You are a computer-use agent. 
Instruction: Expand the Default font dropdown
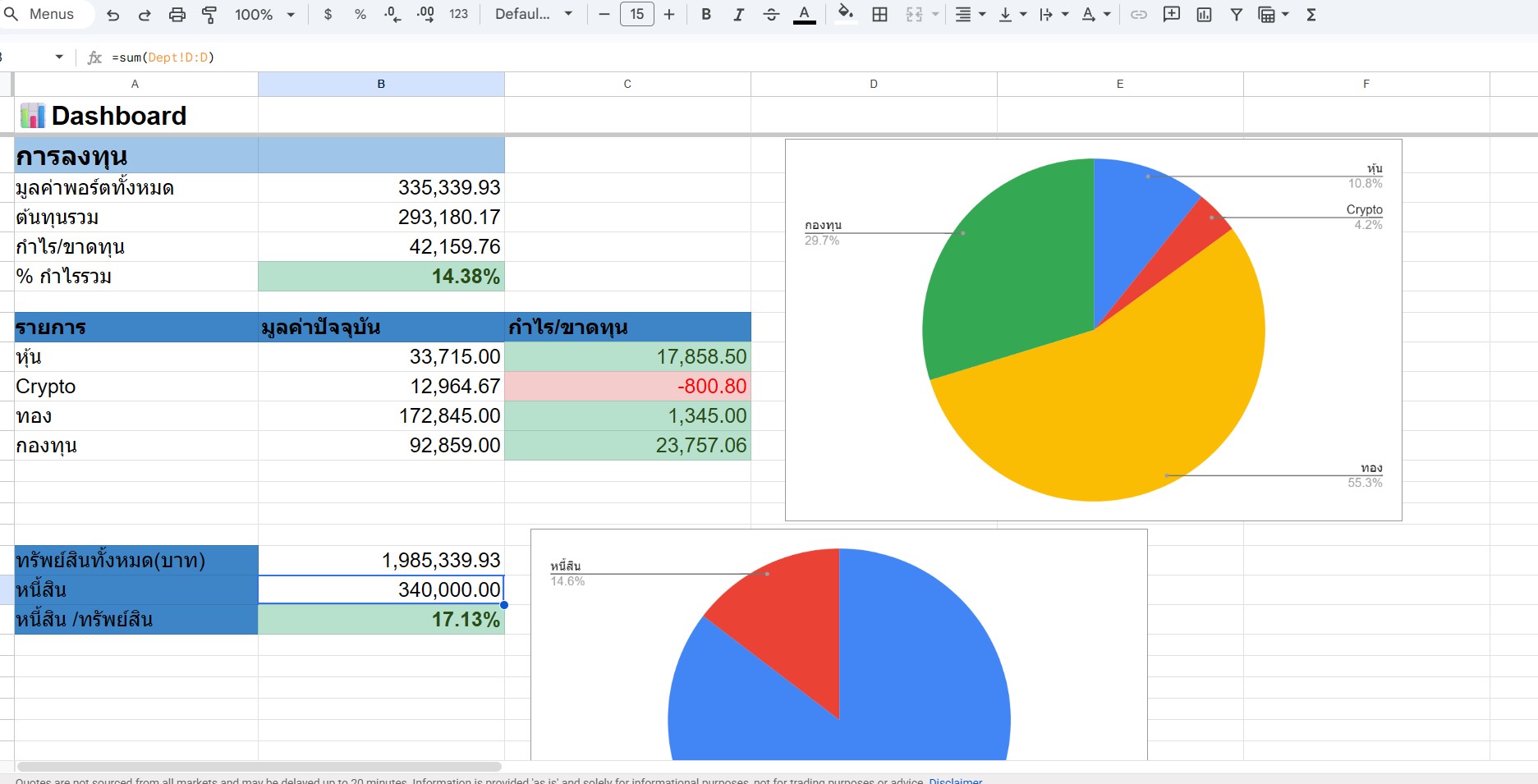tap(534, 15)
